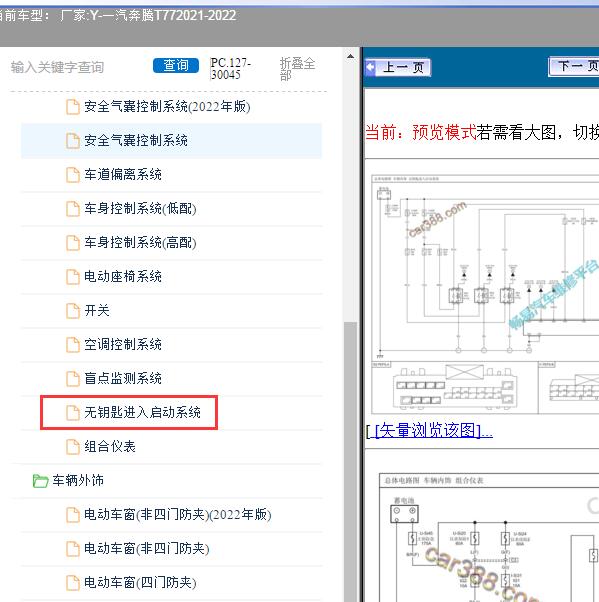Open 车身控制系统(低配) entry
Screen dimensions: 599x602
click(x=140, y=208)
